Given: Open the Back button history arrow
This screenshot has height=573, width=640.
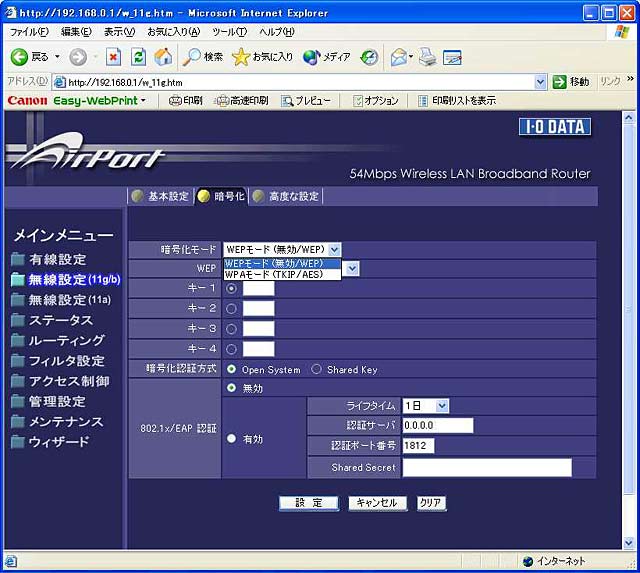Looking at the screenshot, I should (57, 57).
